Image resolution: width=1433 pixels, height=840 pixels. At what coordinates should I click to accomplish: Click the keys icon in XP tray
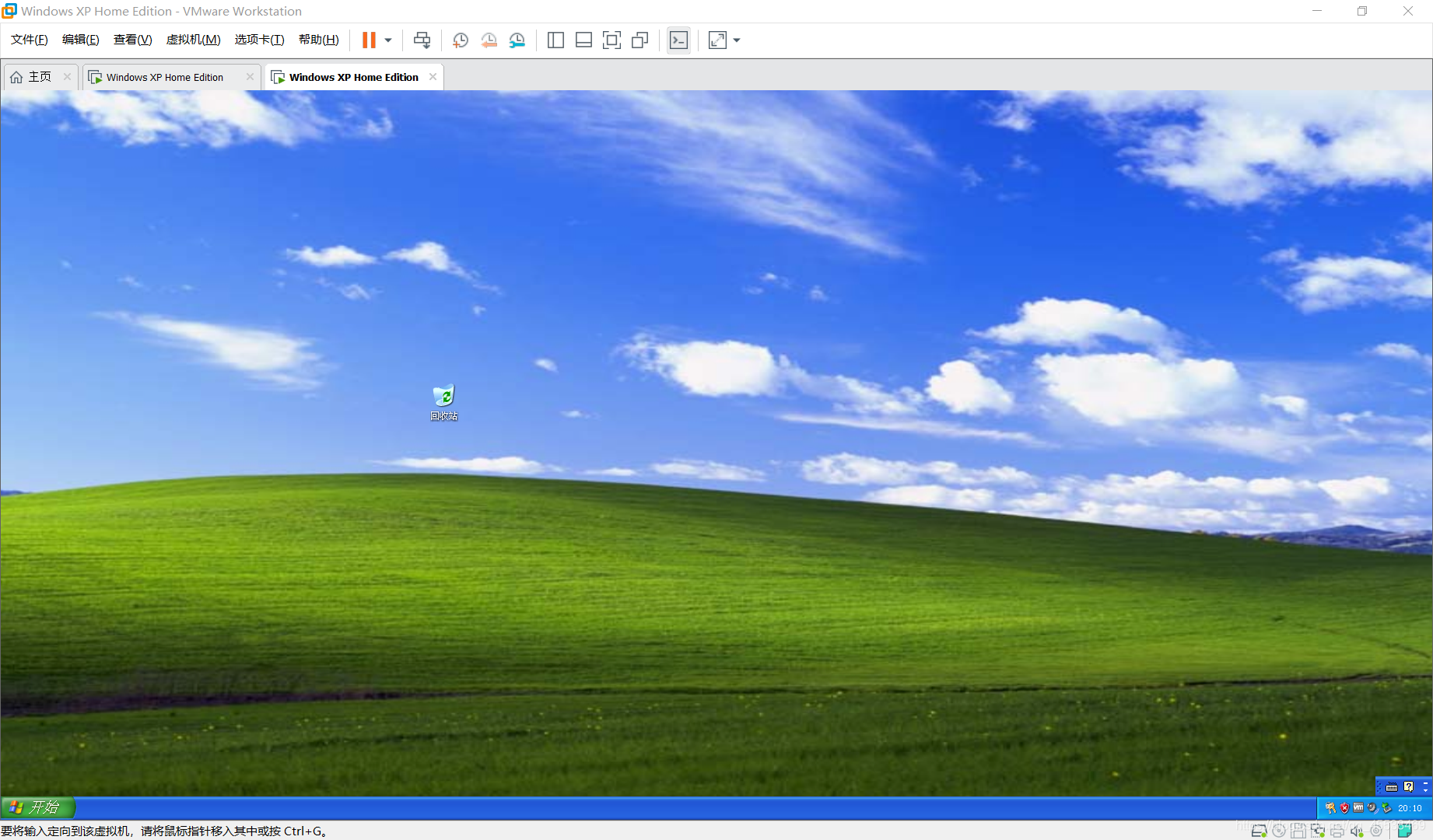click(x=1330, y=808)
